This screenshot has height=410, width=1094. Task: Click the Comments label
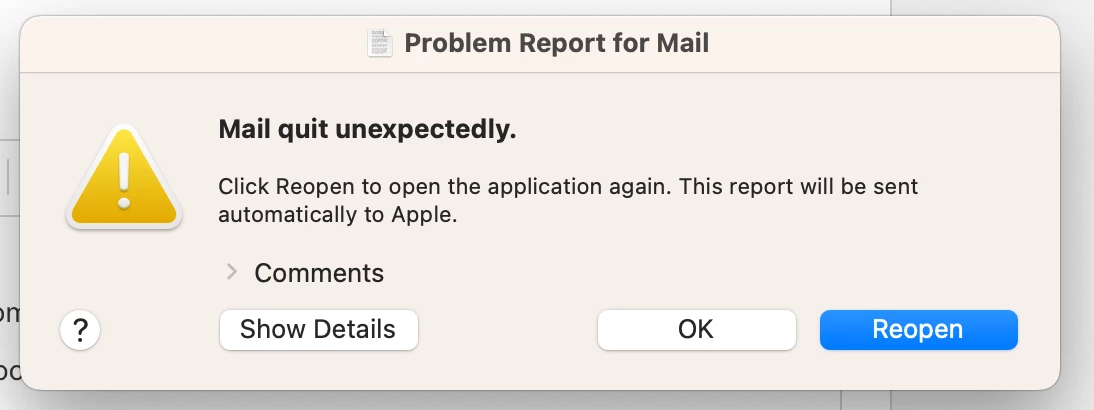pyautogui.click(x=319, y=273)
